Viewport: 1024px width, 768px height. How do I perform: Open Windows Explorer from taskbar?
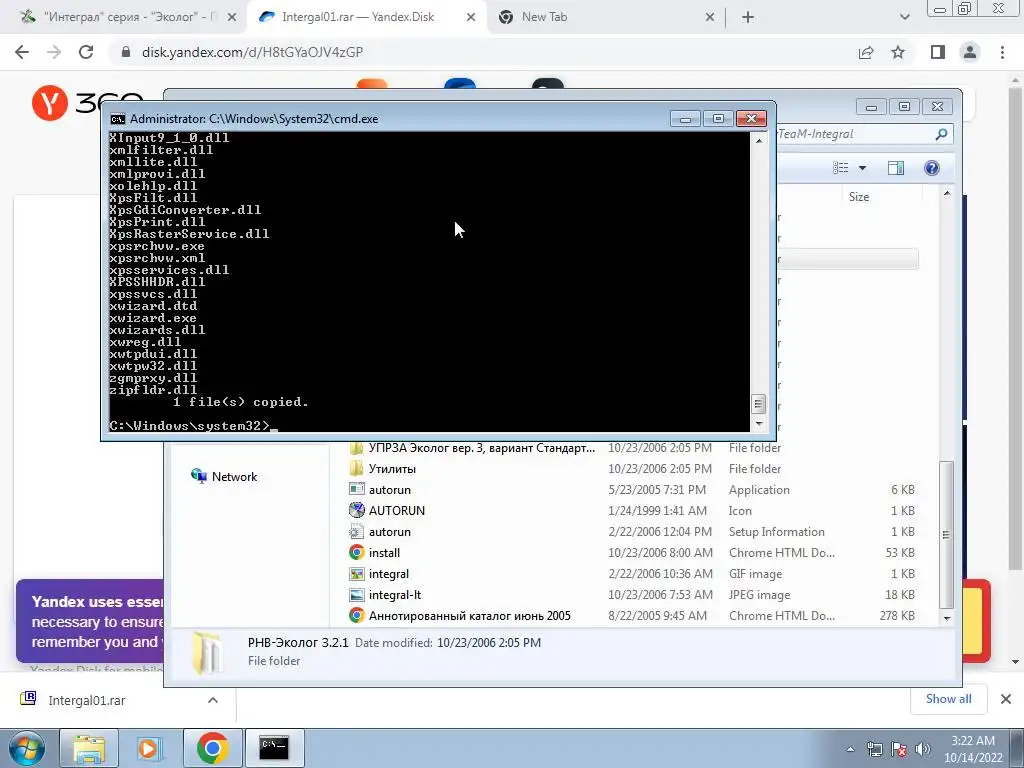point(89,748)
